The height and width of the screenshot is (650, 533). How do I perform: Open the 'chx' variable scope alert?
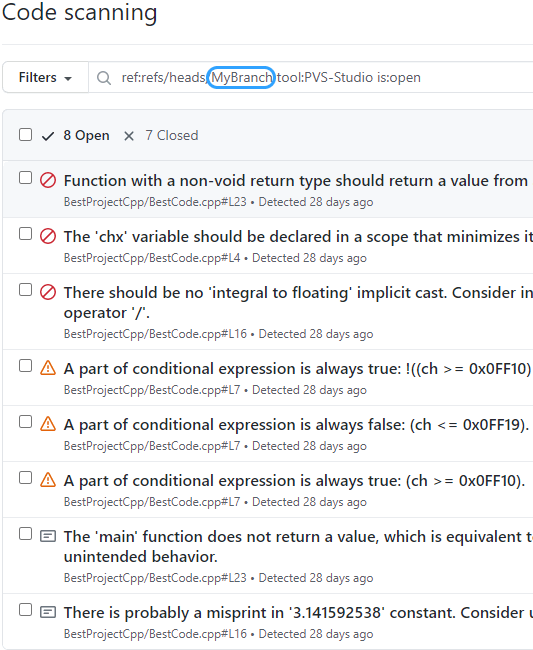[x=298, y=237]
